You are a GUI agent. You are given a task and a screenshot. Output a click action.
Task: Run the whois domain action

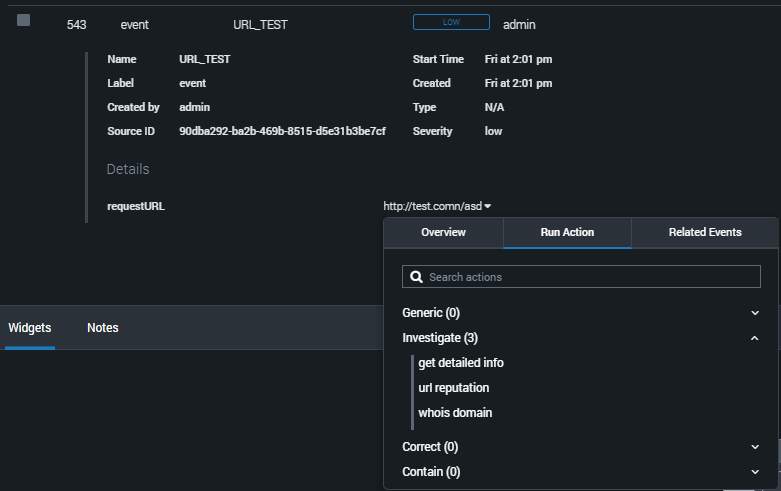coord(455,413)
